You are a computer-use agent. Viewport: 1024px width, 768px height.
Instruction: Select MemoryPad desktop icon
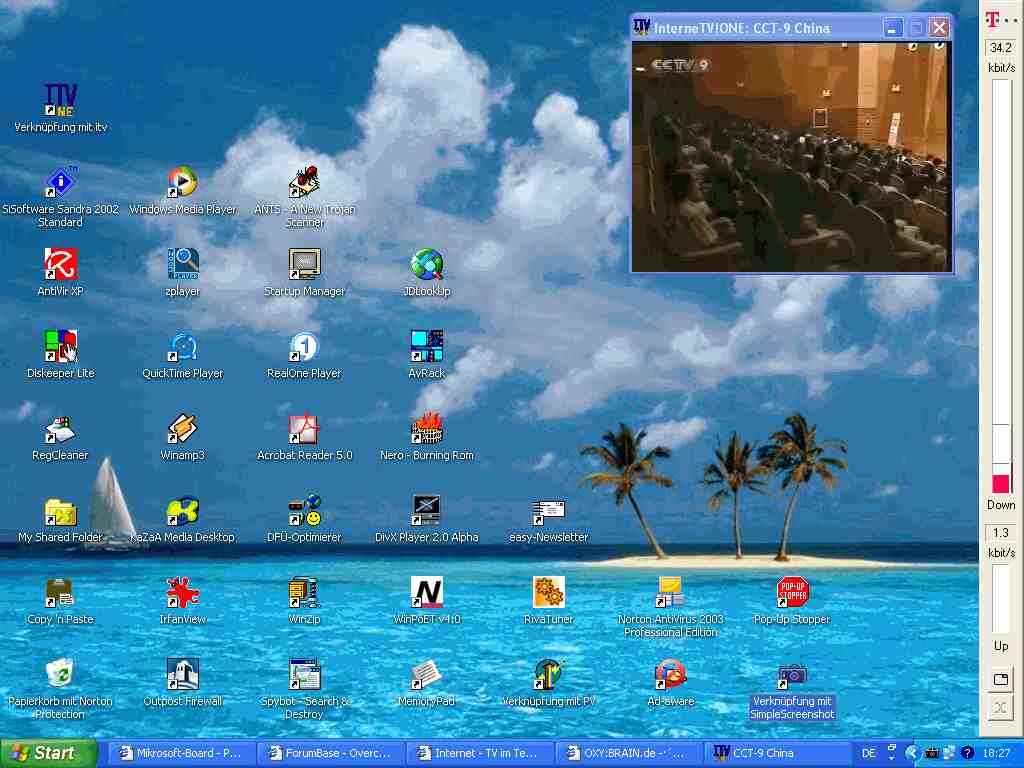pos(426,675)
